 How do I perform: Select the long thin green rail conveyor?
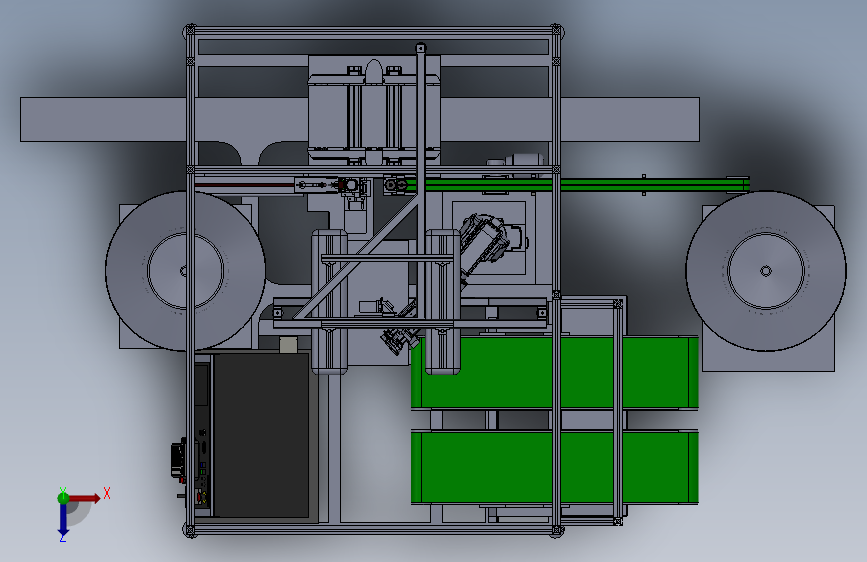(578, 185)
